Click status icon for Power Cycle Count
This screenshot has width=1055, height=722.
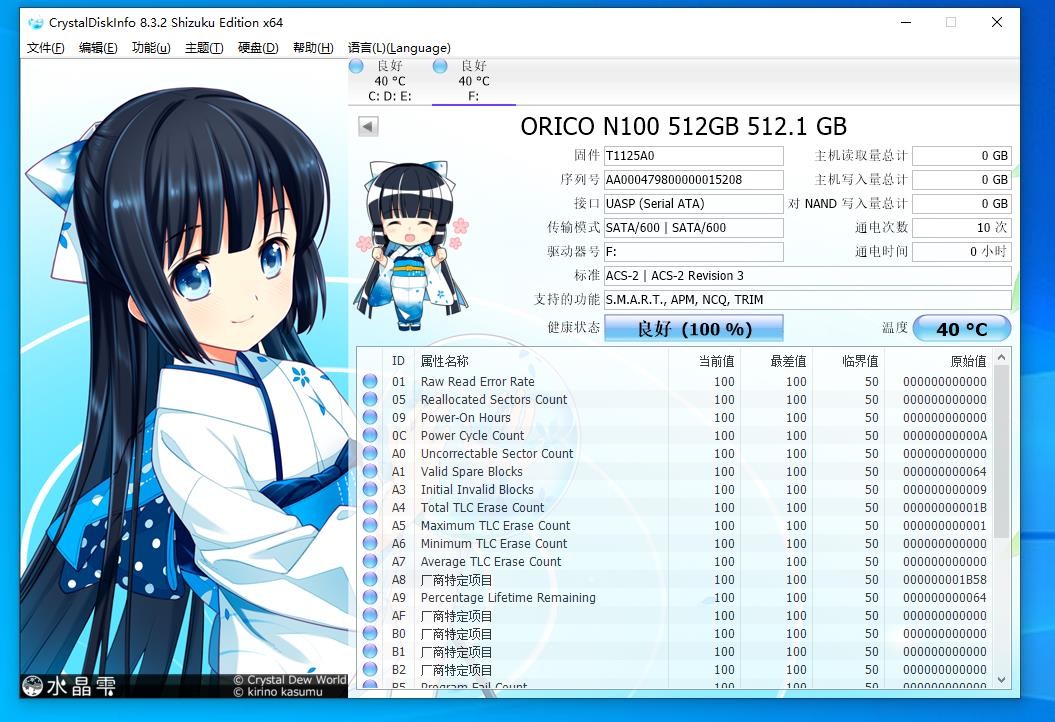pos(370,435)
